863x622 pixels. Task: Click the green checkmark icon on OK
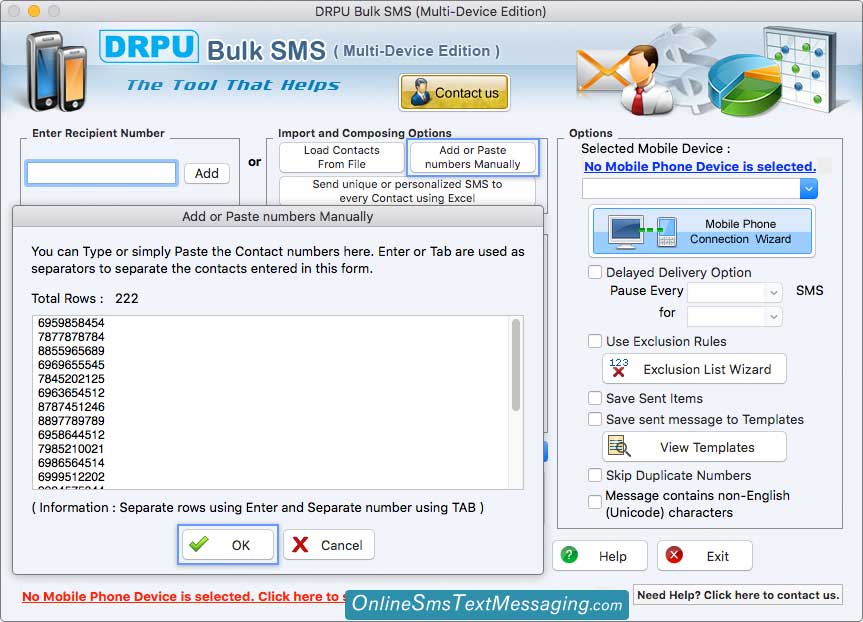tap(199, 544)
